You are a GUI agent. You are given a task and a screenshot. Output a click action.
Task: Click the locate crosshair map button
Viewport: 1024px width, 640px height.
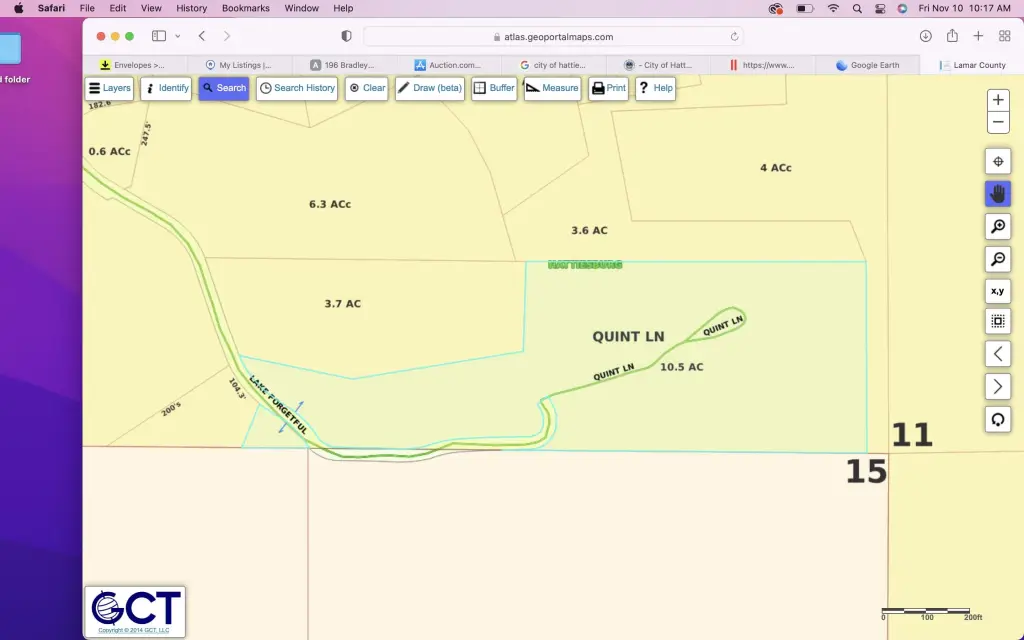pos(997,161)
